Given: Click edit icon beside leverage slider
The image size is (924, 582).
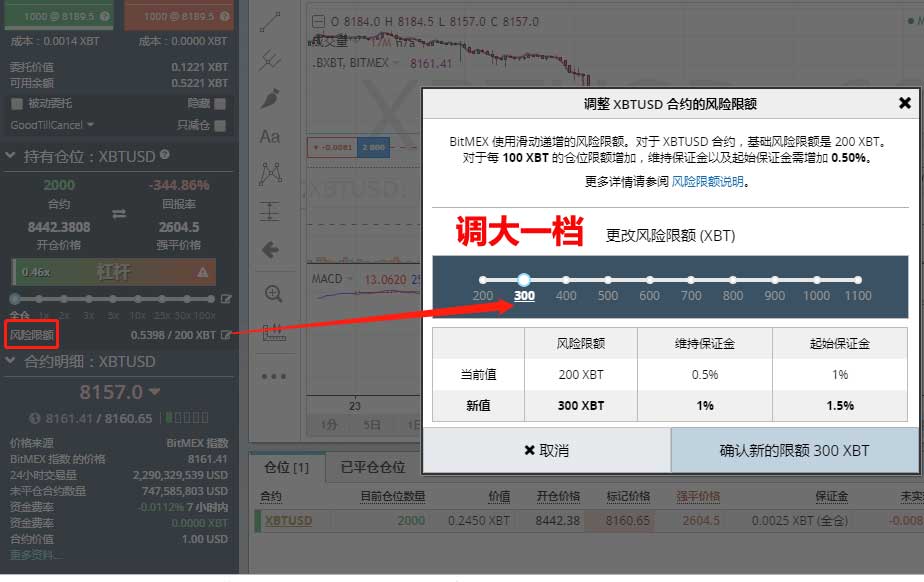Looking at the screenshot, I should [226, 299].
